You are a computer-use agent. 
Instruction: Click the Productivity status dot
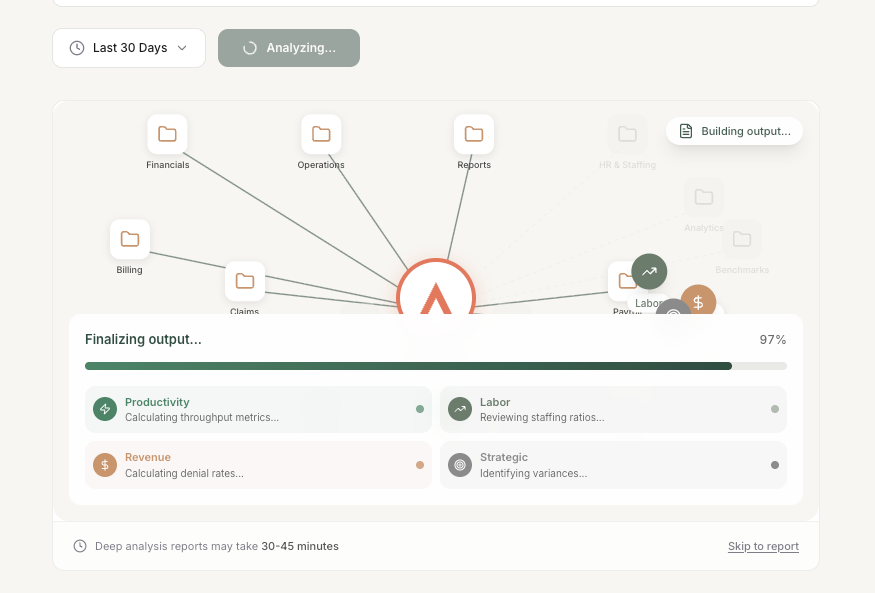tap(420, 409)
